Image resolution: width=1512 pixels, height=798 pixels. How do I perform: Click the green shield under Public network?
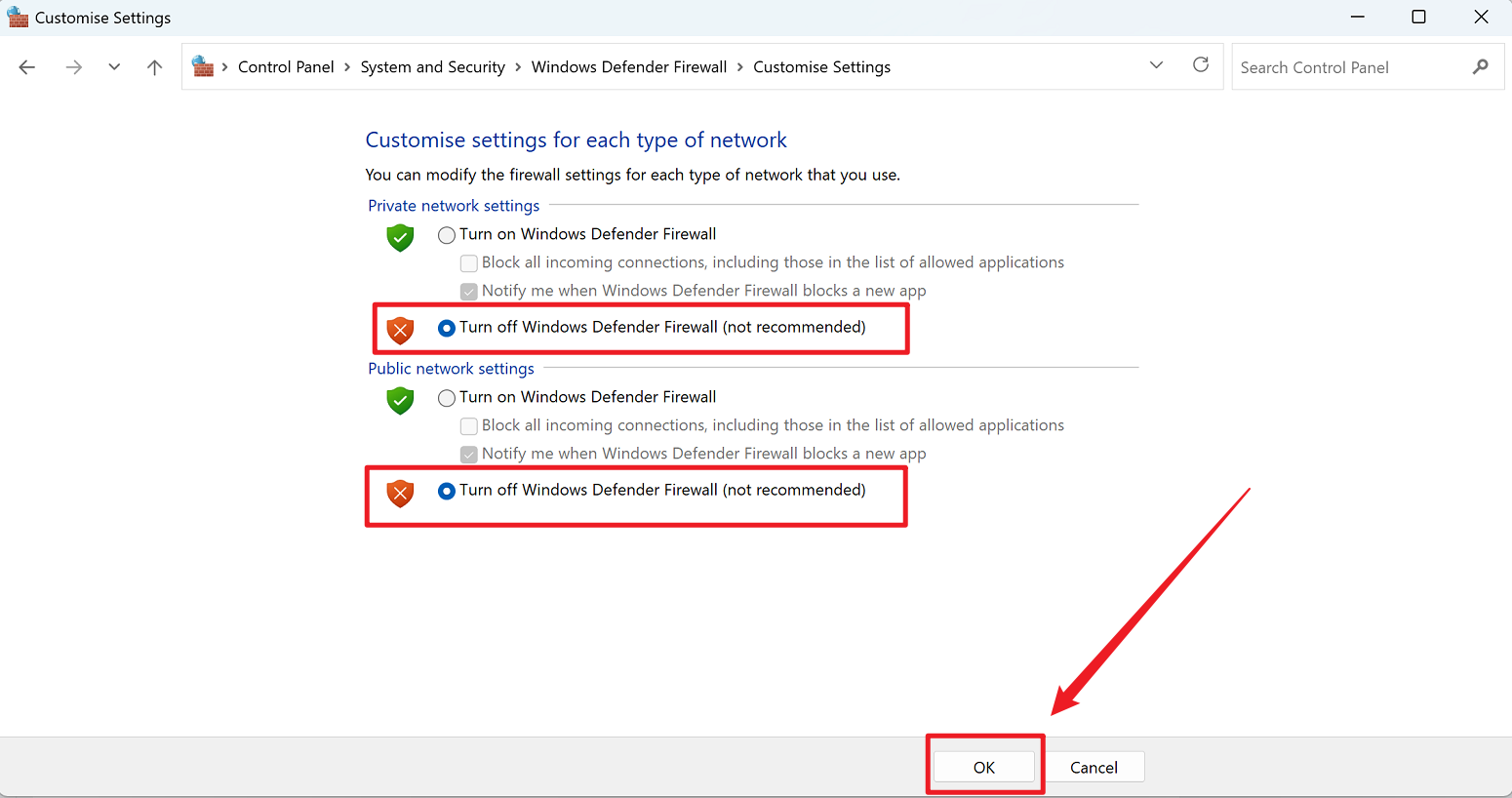pos(400,400)
